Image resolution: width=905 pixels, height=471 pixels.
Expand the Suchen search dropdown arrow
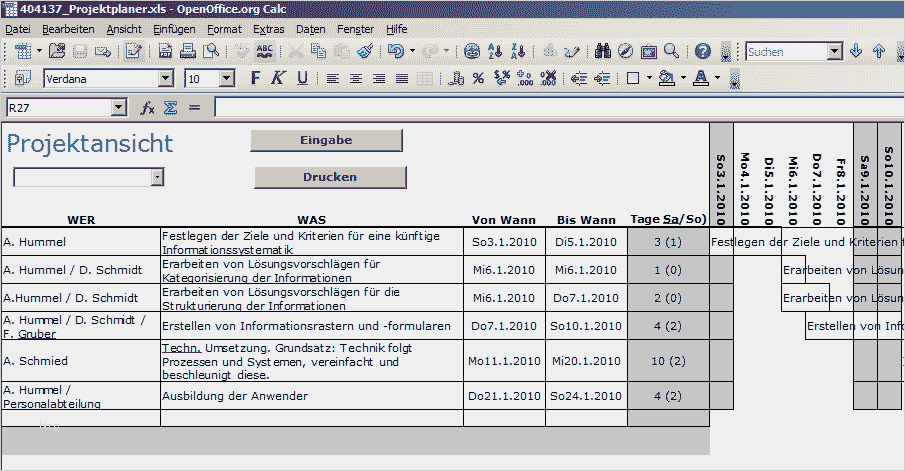[x=835, y=52]
